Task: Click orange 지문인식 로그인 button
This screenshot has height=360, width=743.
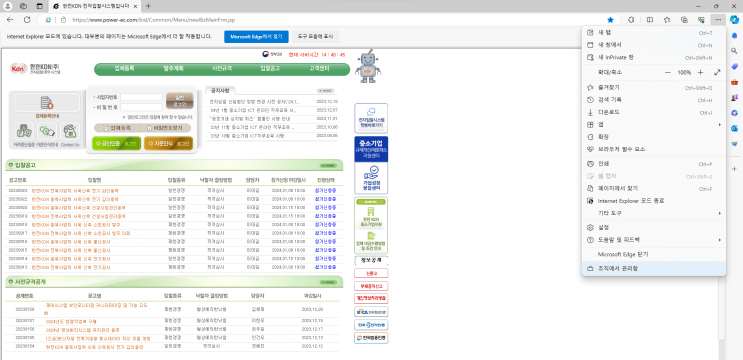Action: tap(168, 143)
